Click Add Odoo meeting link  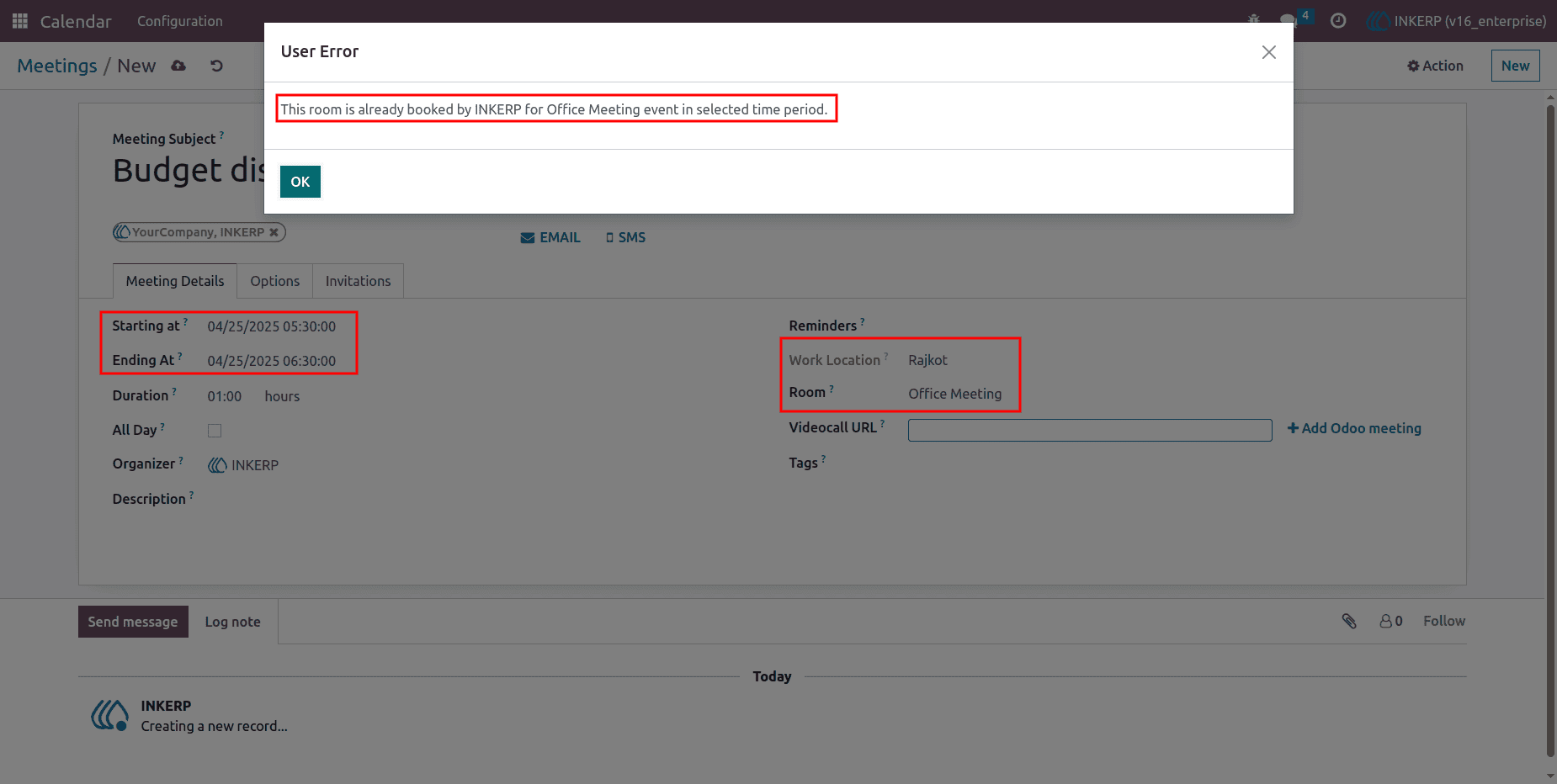1354,428
